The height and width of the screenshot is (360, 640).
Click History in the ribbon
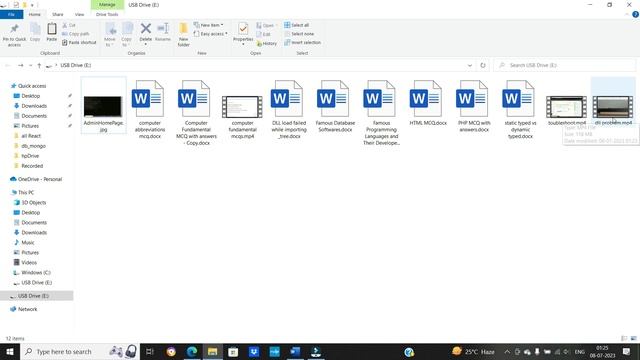tap(267, 43)
